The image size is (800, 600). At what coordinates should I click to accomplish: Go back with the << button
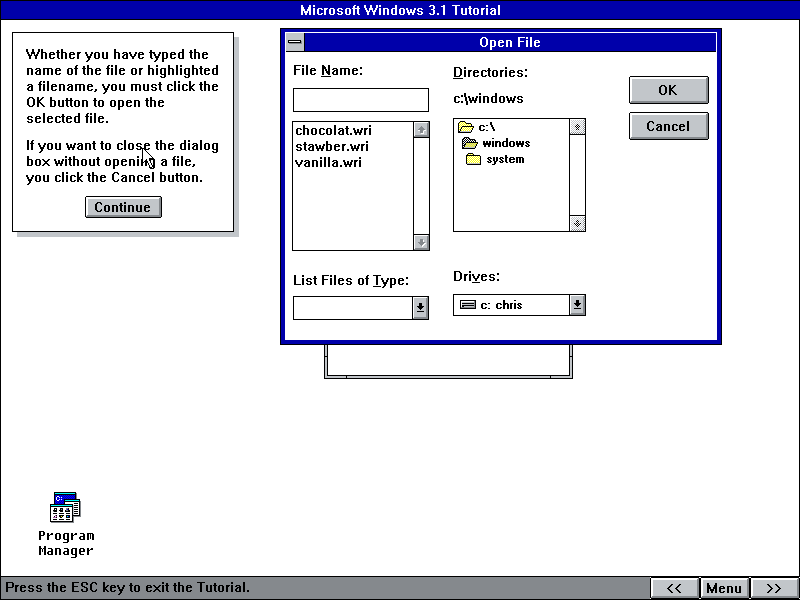pyautogui.click(x=674, y=588)
